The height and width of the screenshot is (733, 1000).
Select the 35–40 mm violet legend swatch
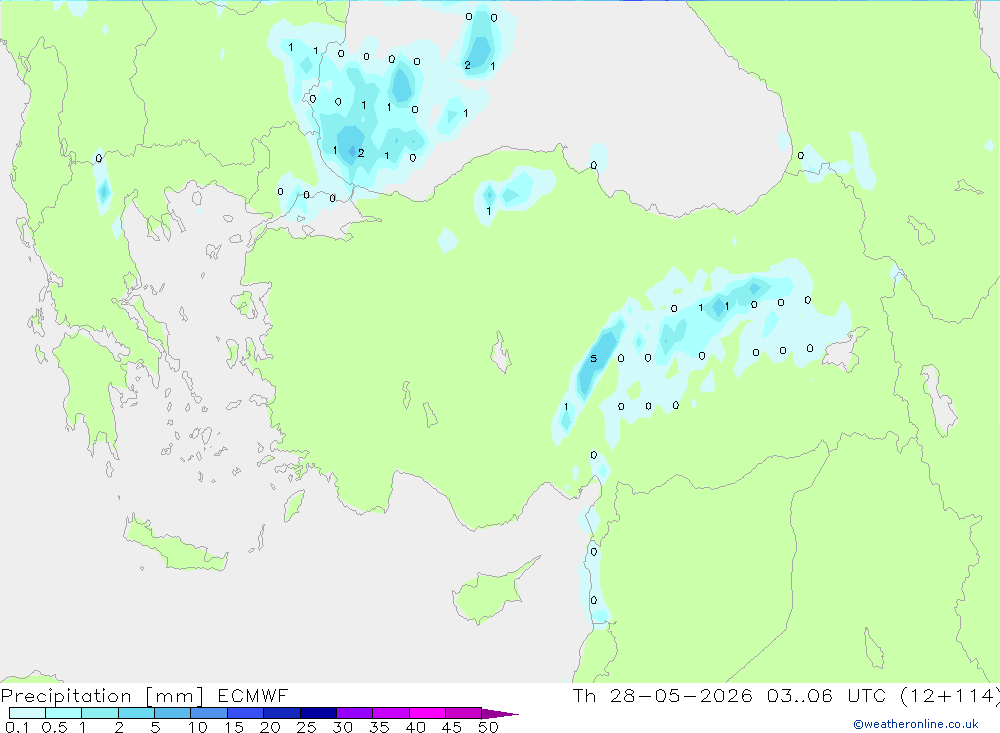[391, 713]
